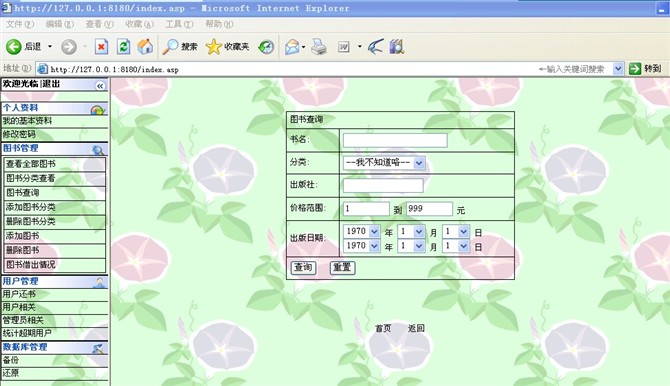This screenshot has width=670, height=386.
Task: Click the 查询 search button
Action: [303, 268]
